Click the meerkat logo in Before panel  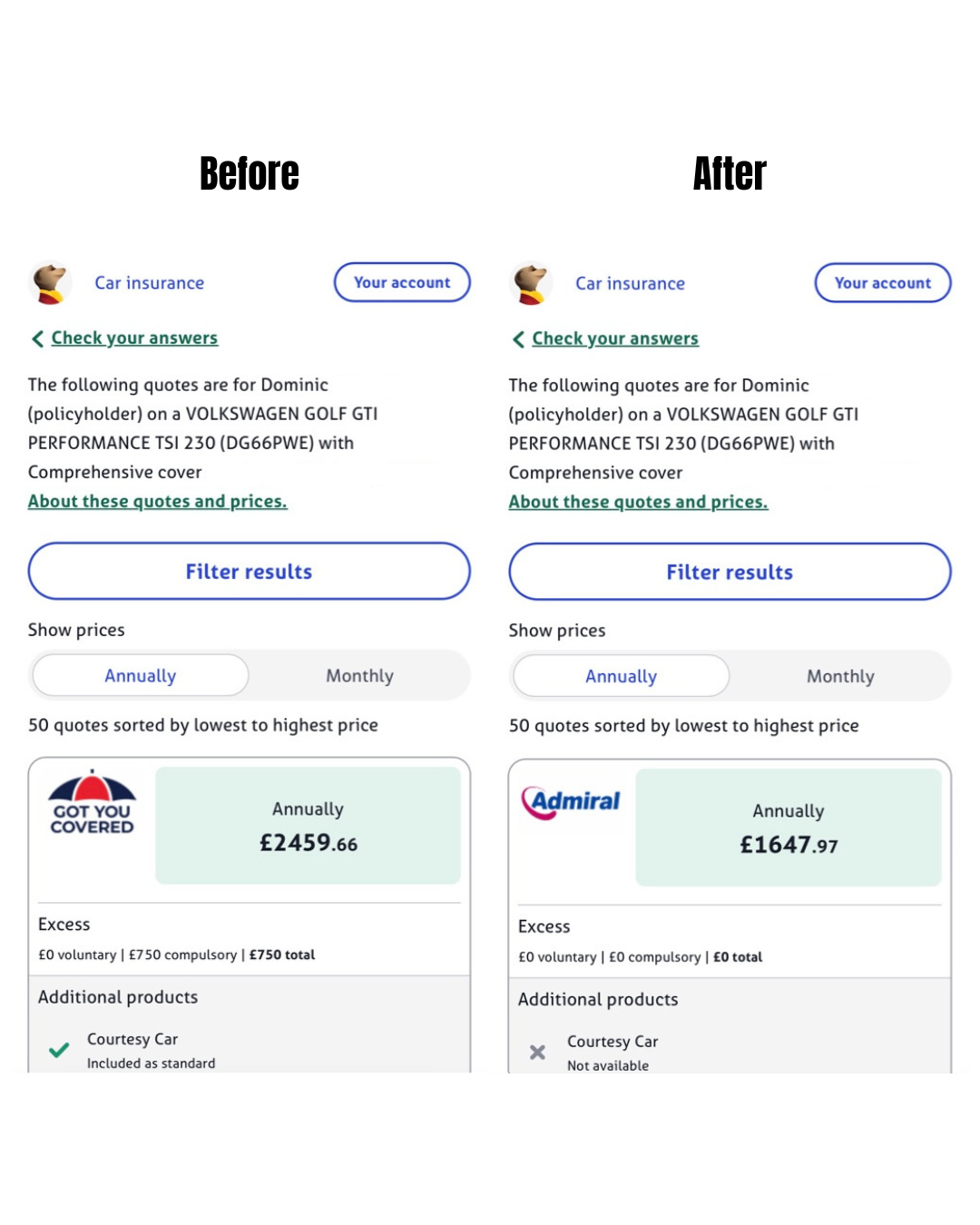[x=51, y=282]
